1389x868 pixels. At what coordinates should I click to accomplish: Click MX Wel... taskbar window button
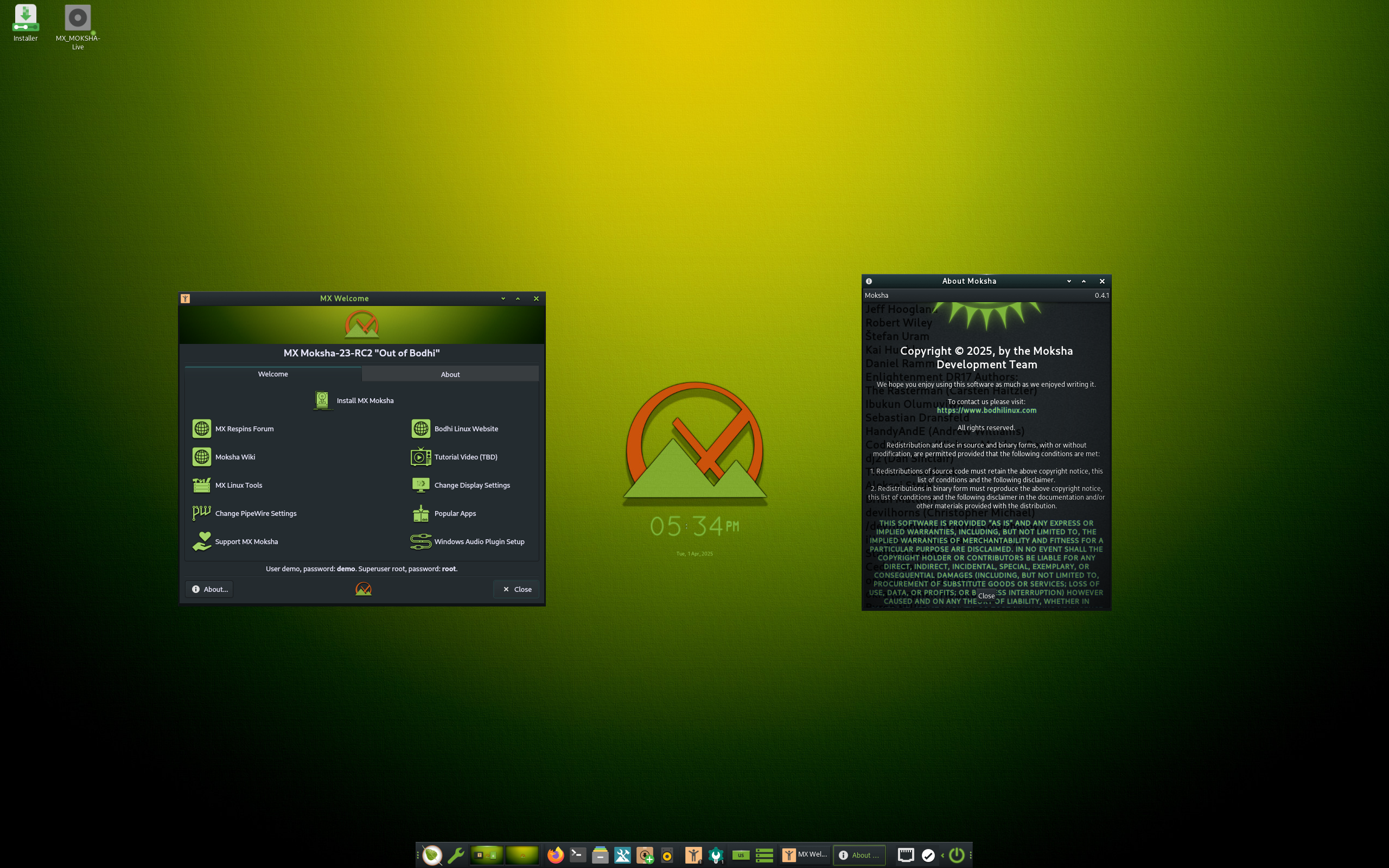(805, 855)
